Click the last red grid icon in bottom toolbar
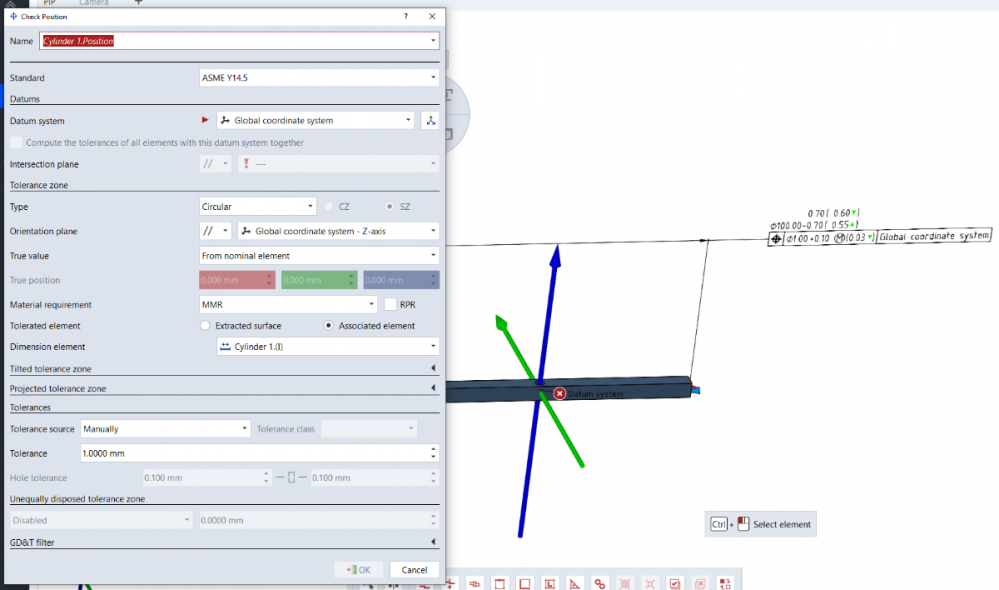Image resolution: width=999 pixels, height=590 pixels. coord(725,583)
